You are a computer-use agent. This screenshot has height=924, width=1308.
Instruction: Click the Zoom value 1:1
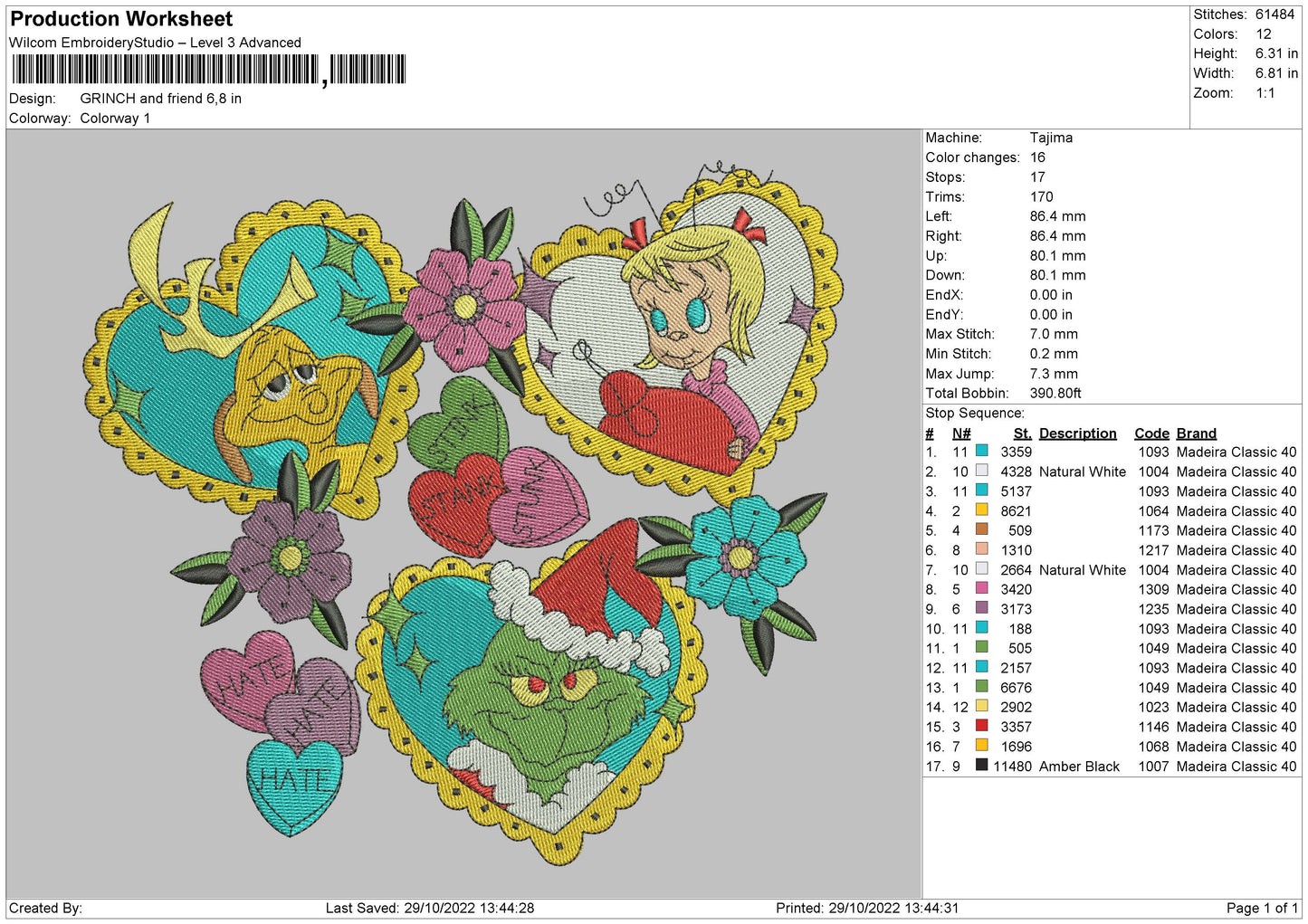click(1265, 93)
